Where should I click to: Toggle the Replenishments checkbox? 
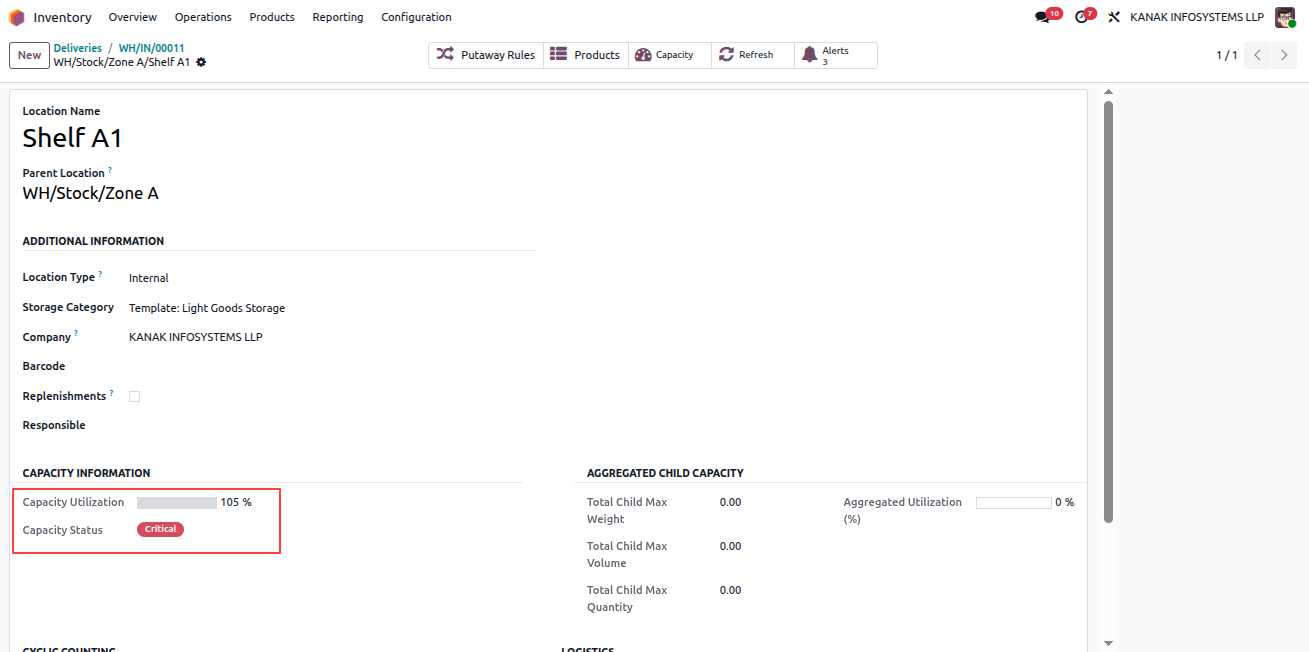(134, 396)
